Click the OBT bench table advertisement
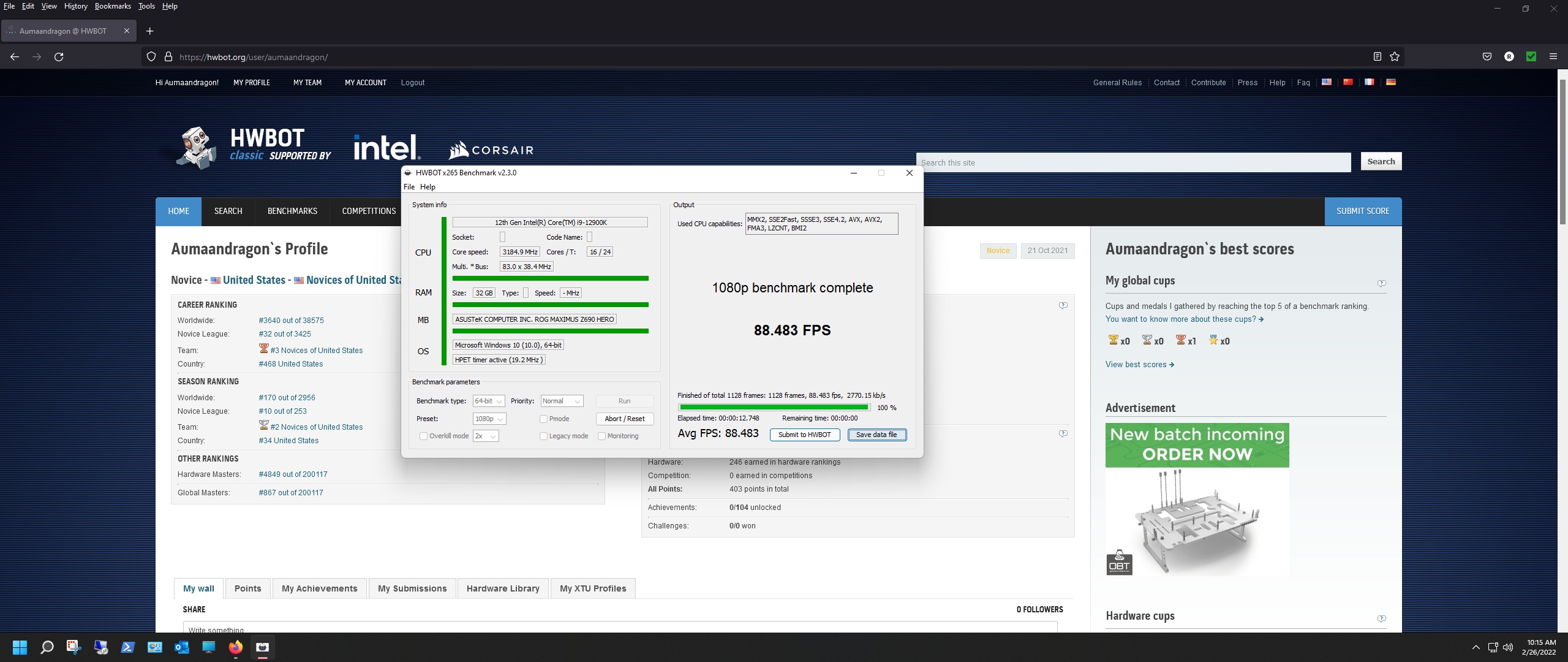 click(1197, 500)
